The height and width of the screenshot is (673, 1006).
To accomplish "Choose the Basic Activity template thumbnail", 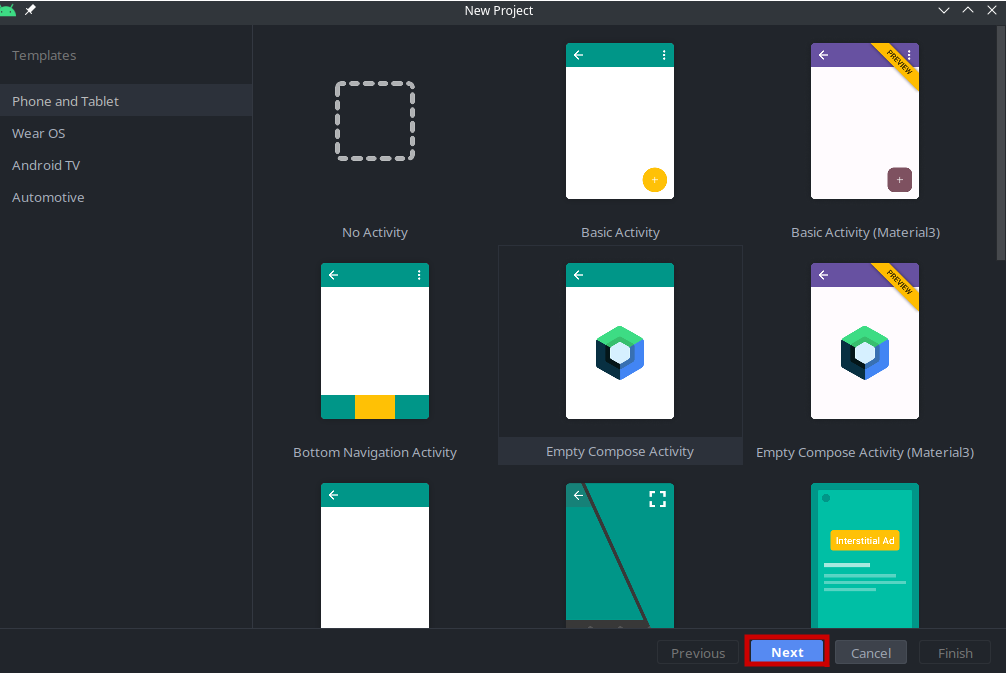I will click(620, 122).
